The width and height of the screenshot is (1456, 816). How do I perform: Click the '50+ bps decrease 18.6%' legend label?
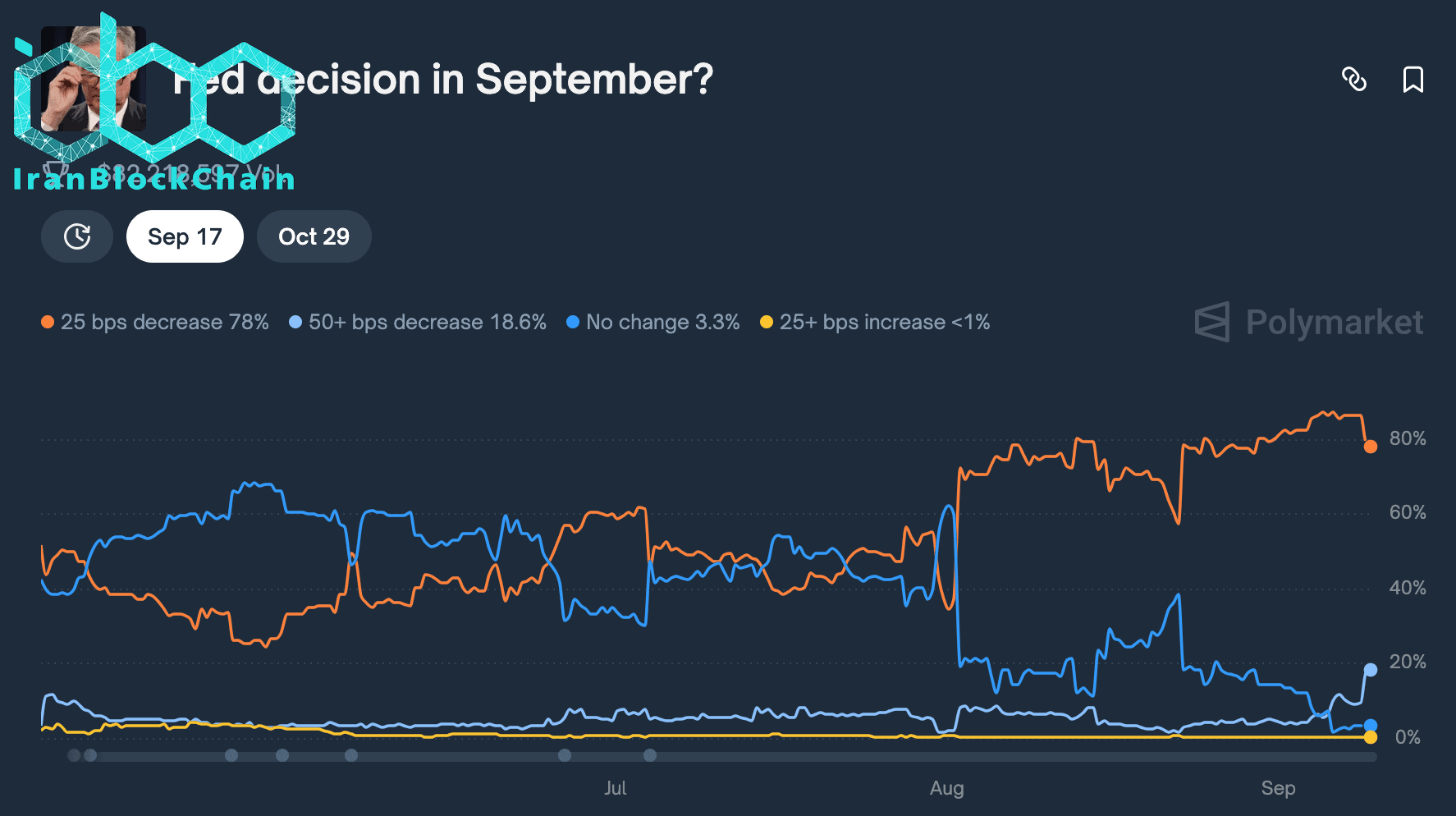[427, 322]
